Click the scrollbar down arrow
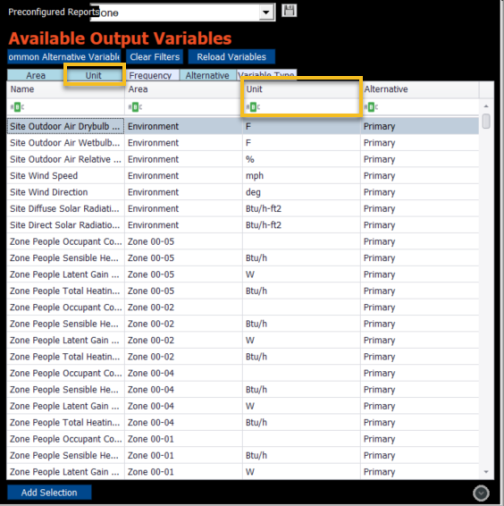This screenshot has width=504, height=506. click(486, 472)
